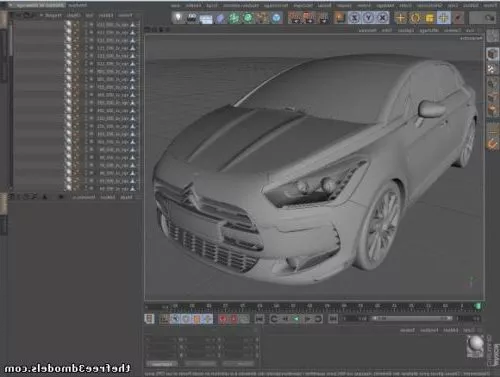This screenshot has width=500, height=377.
Task: Click the timeline frame range slider
Action: [412, 319]
